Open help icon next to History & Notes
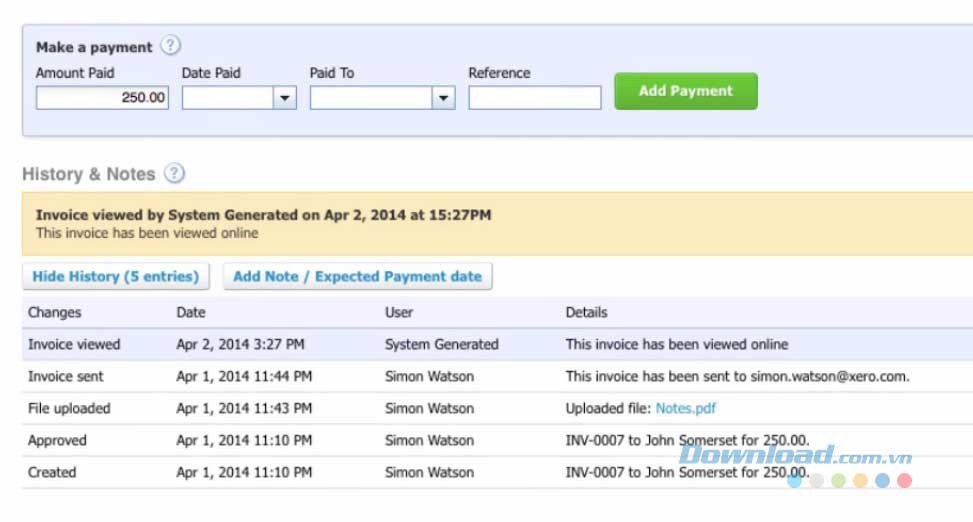 [x=174, y=174]
